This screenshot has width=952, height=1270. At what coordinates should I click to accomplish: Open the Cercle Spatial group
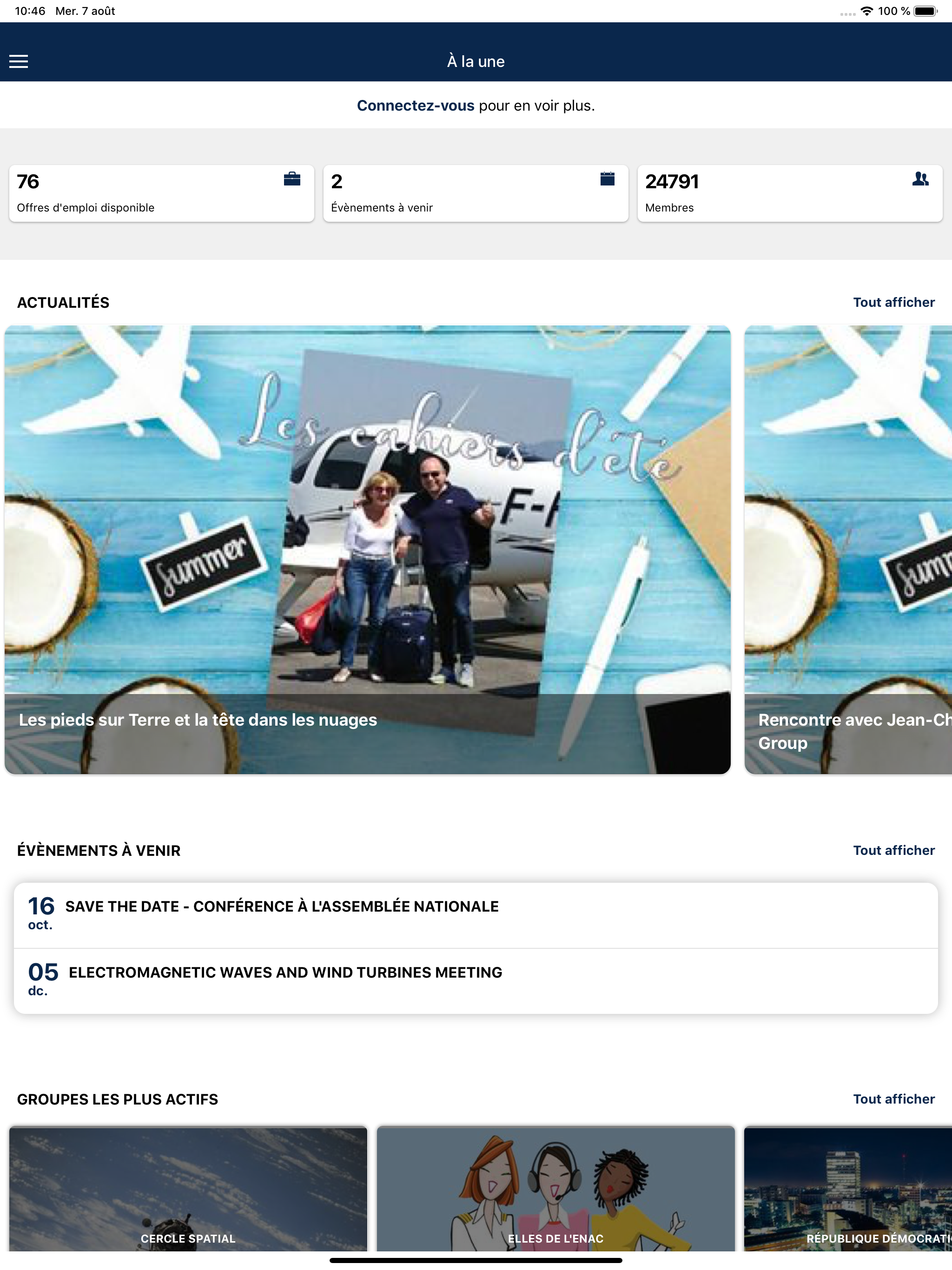188,1189
